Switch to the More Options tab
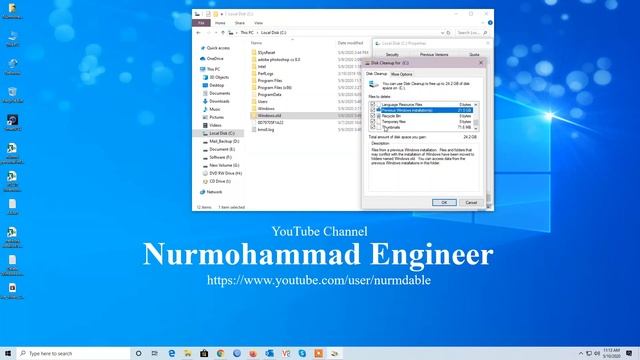Viewport: 640px width, 360px height. [x=402, y=74]
